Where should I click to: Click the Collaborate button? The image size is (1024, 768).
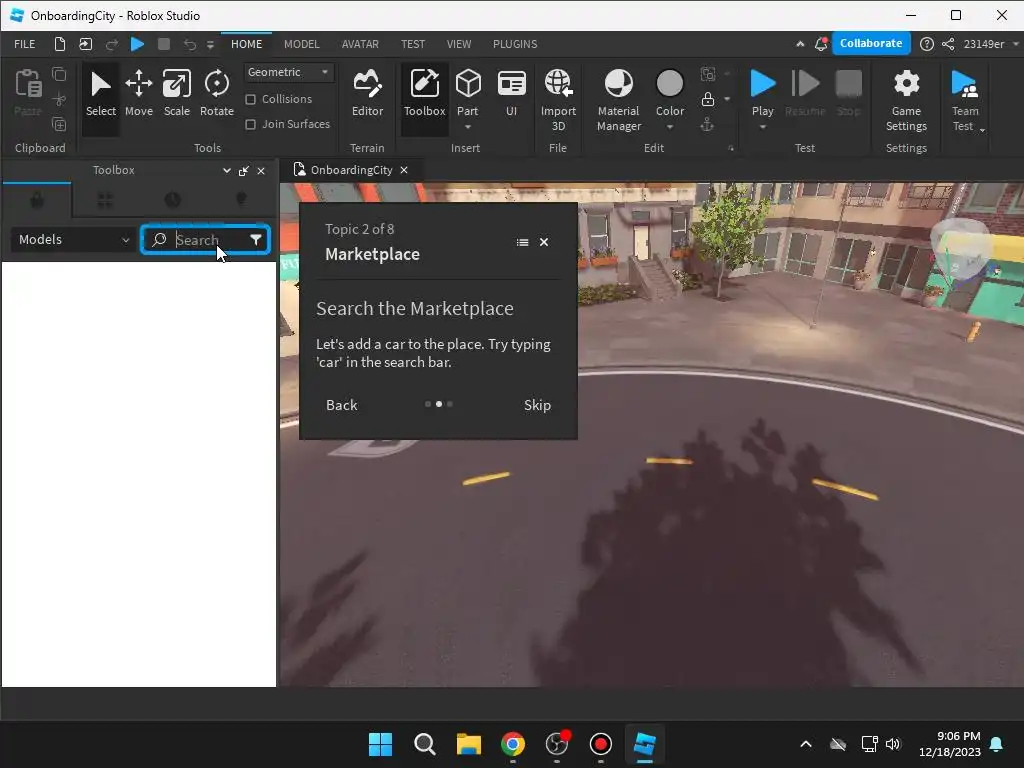pos(871,43)
